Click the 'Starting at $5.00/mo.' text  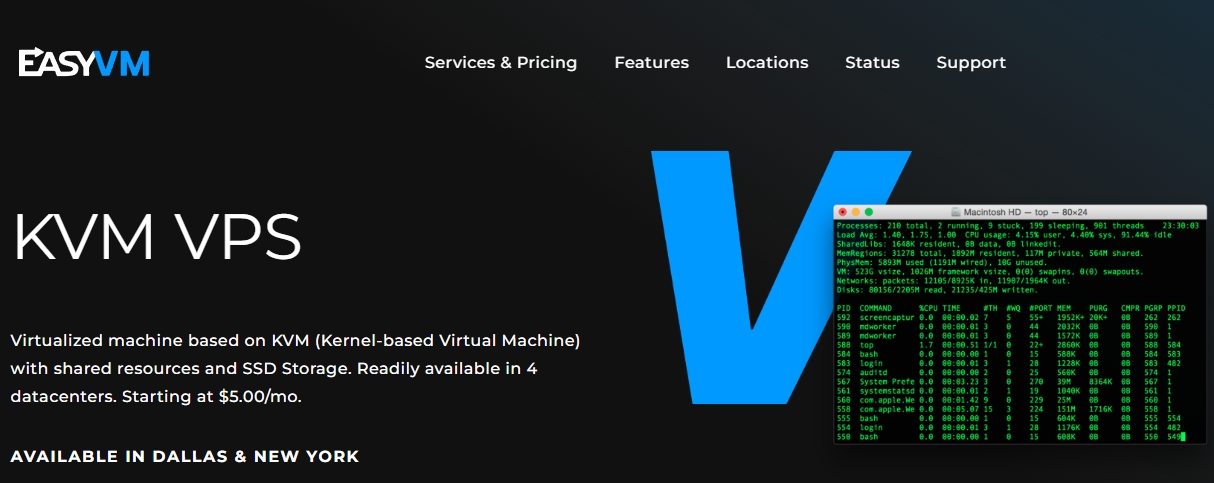coord(212,396)
